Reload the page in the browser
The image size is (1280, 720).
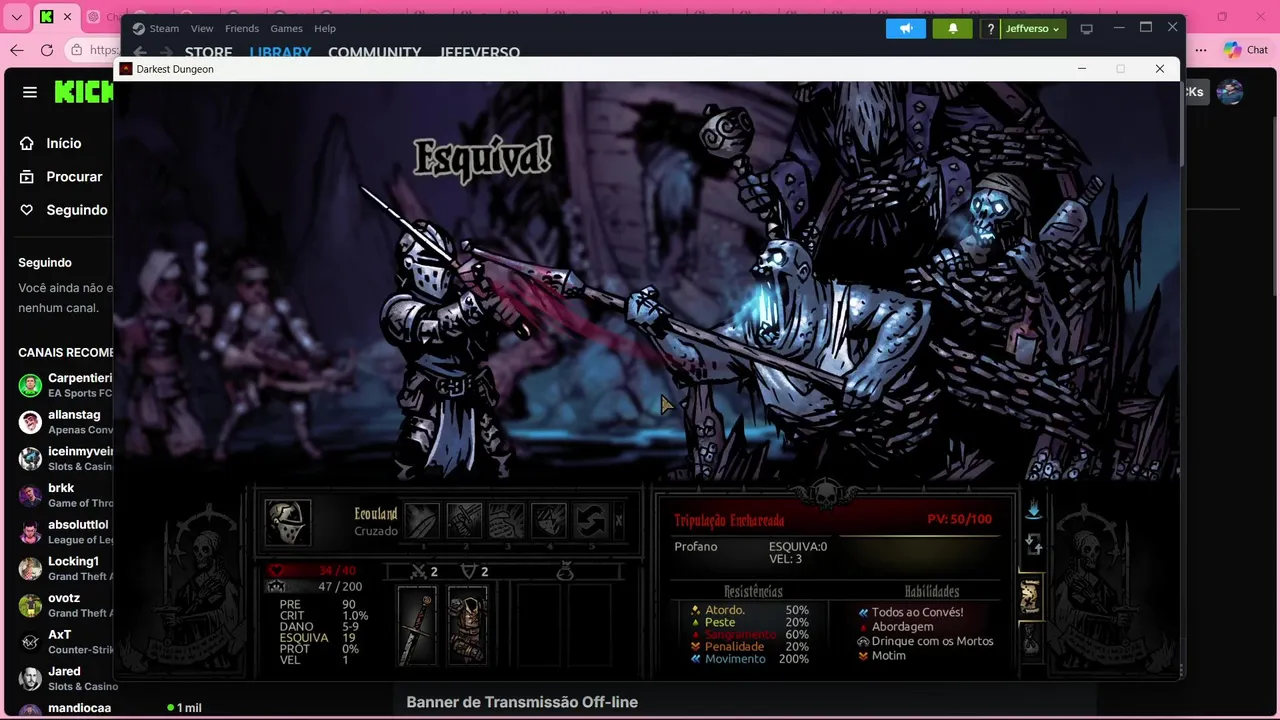(x=47, y=50)
